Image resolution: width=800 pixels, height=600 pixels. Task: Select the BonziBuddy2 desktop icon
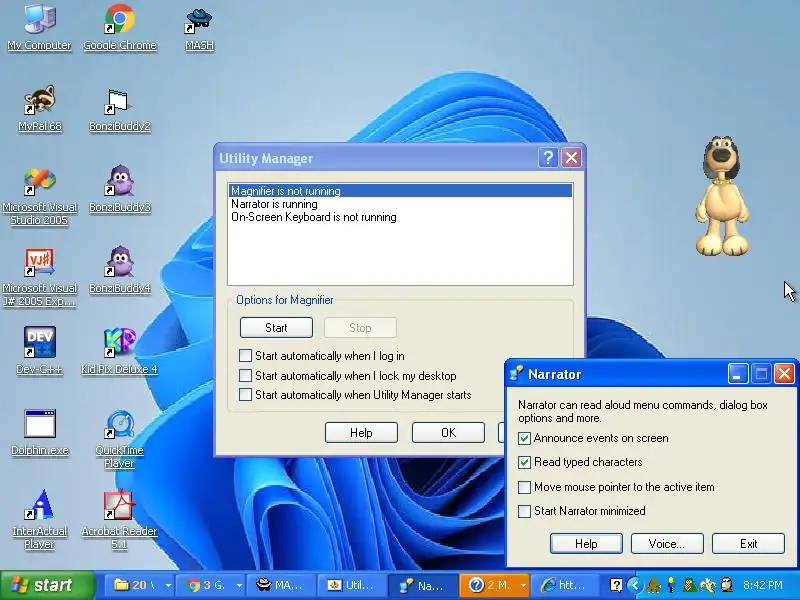120,110
